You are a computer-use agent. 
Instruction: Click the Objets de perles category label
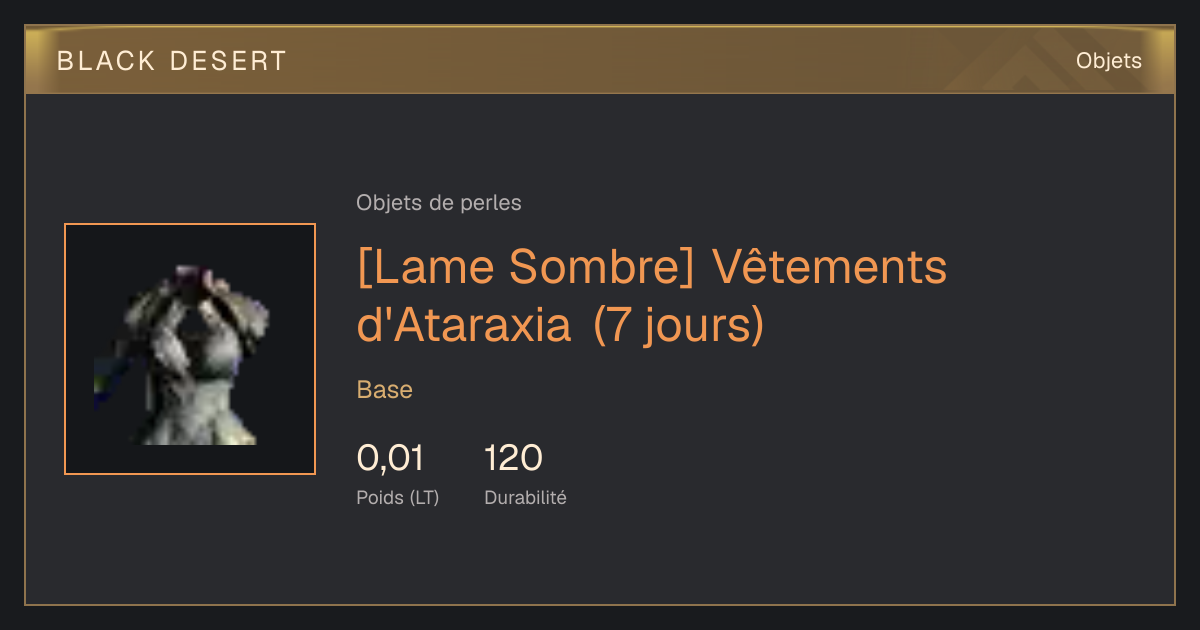click(438, 203)
